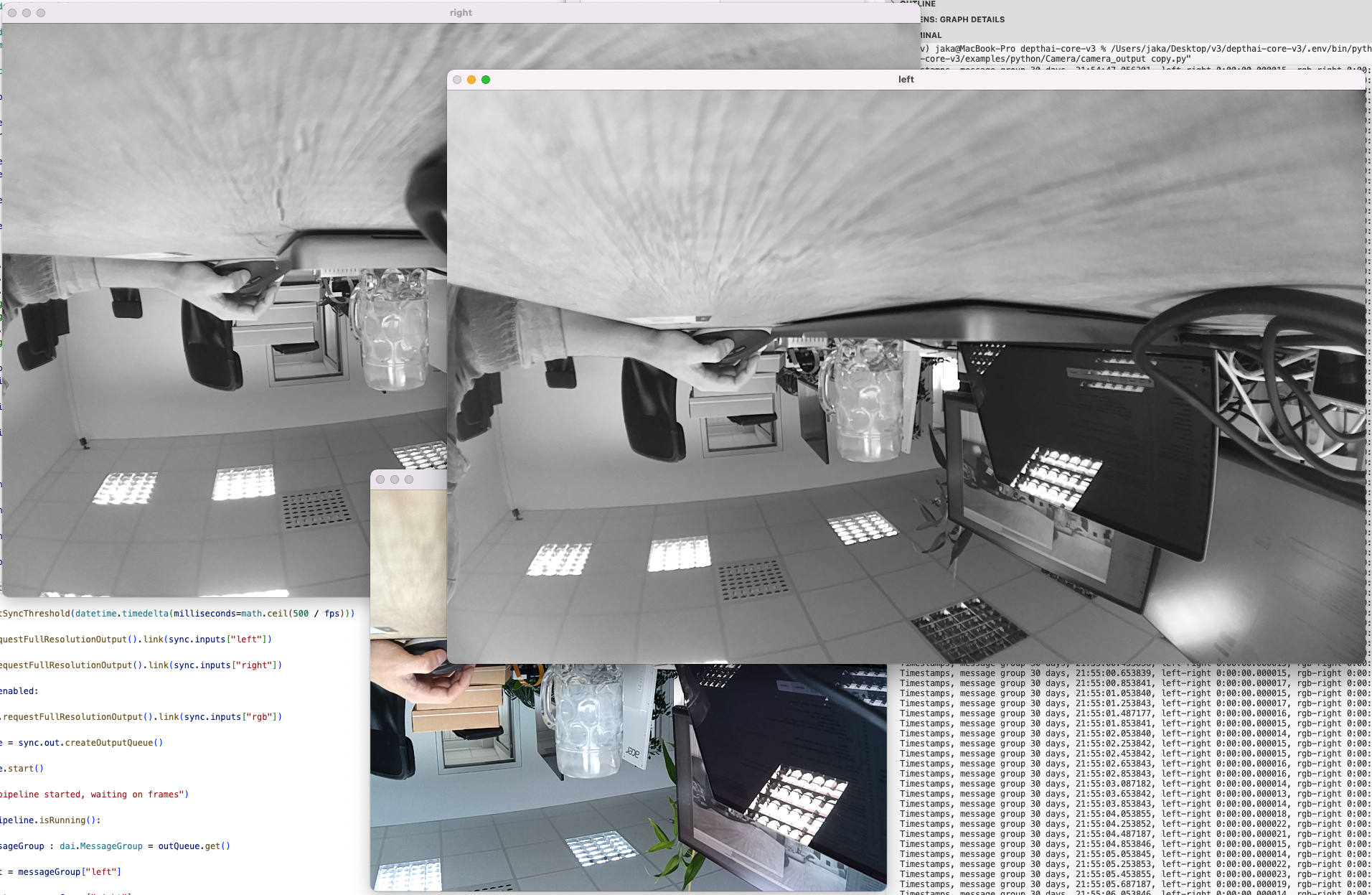Close the color rgb preview window
Screen dimensions: 1372x895
click(x=380, y=479)
